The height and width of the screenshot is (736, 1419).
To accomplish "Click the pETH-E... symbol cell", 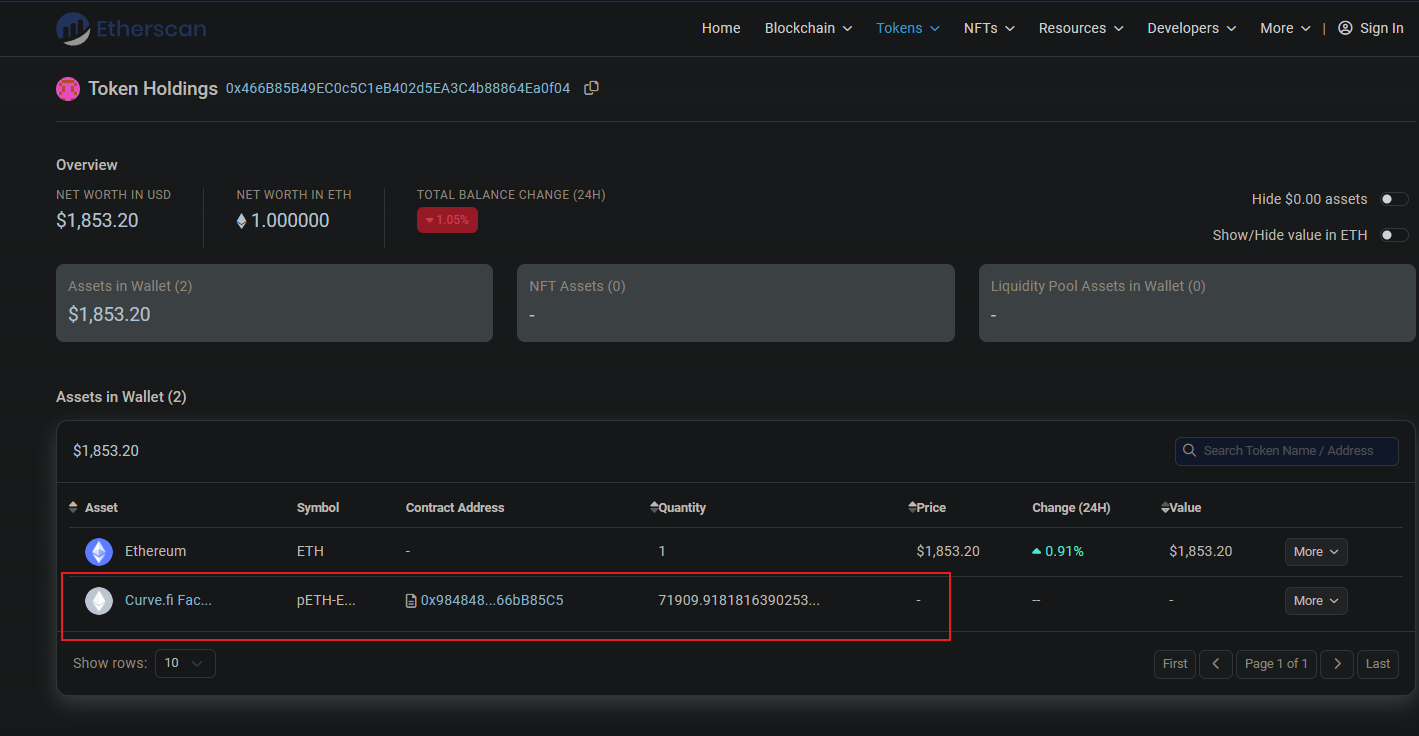I will (x=326, y=600).
